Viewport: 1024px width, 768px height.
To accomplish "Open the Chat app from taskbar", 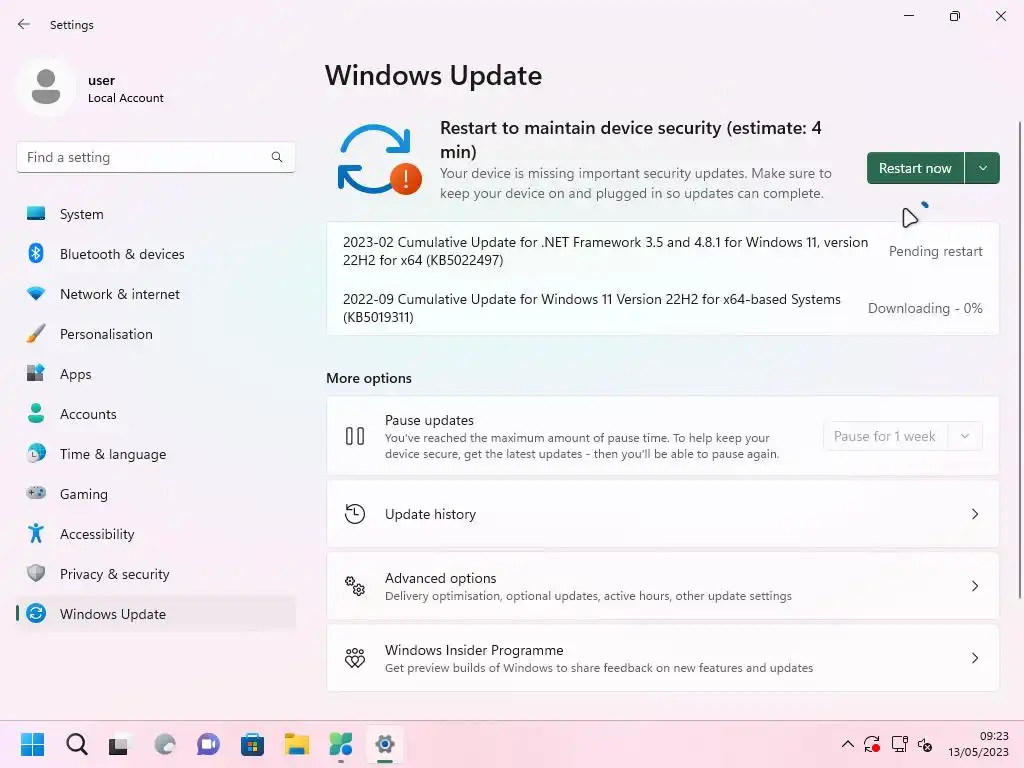I will [x=208, y=744].
